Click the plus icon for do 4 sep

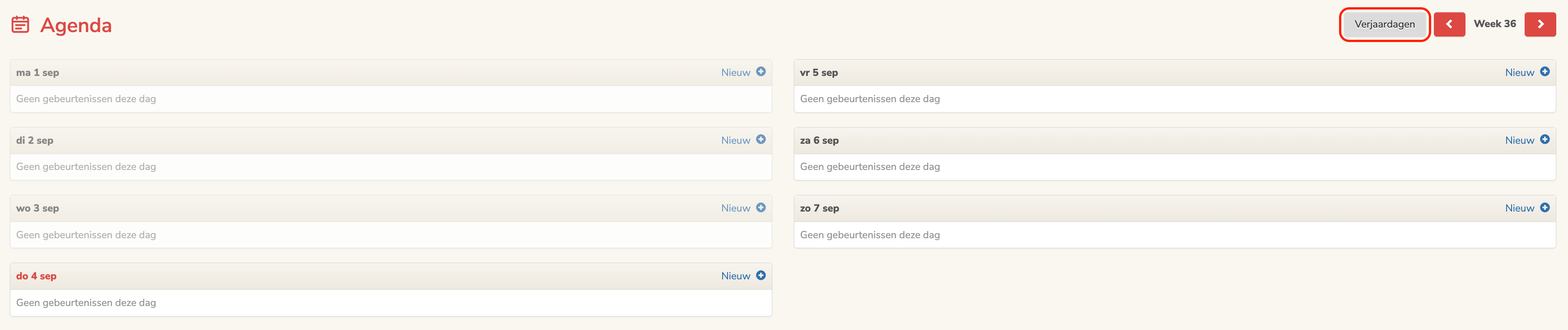click(761, 275)
